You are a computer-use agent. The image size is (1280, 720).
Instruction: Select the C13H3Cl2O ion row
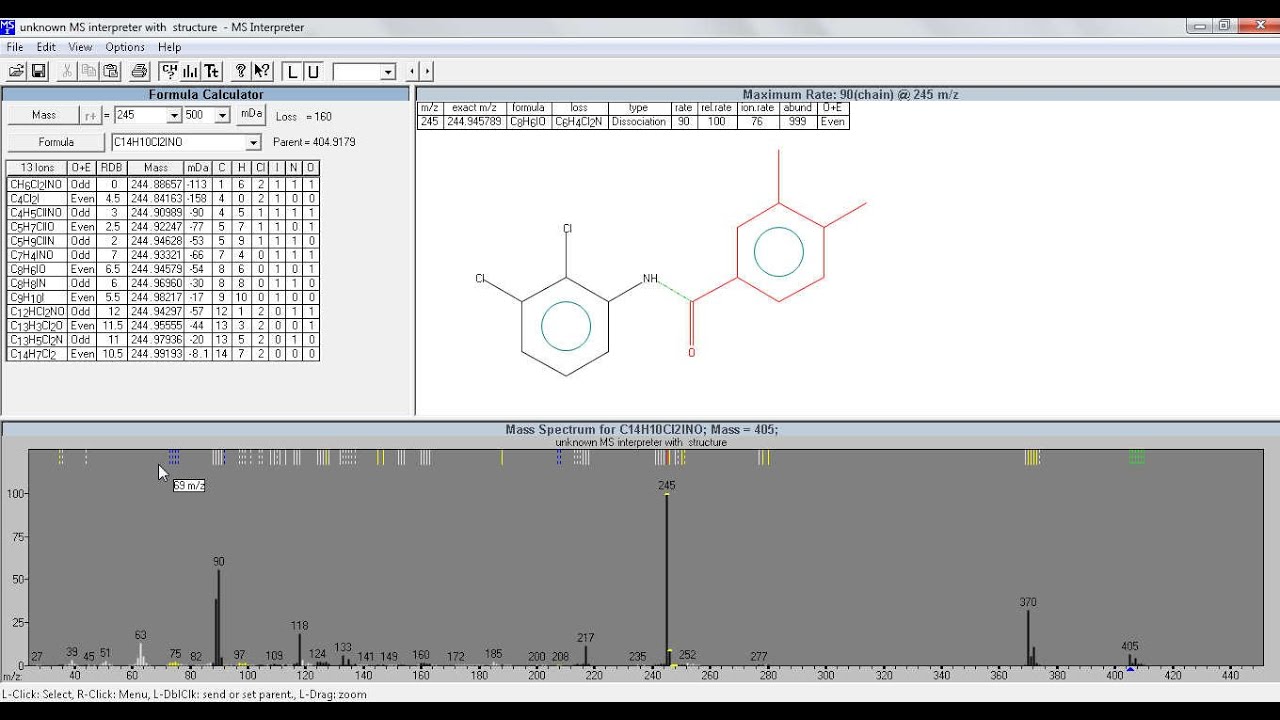coord(163,325)
